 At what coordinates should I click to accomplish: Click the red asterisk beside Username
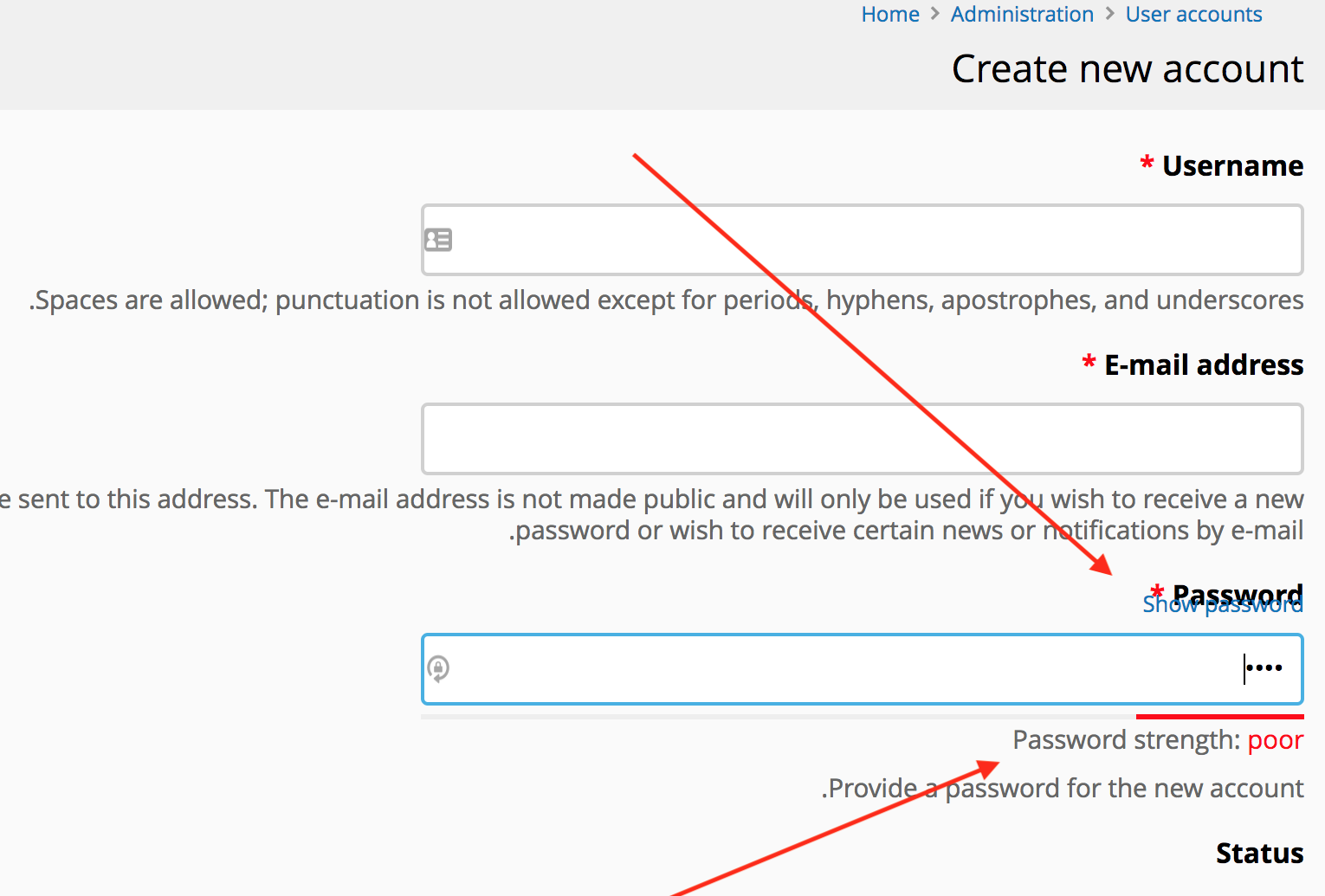pyautogui.click(x=1146, y=164)
